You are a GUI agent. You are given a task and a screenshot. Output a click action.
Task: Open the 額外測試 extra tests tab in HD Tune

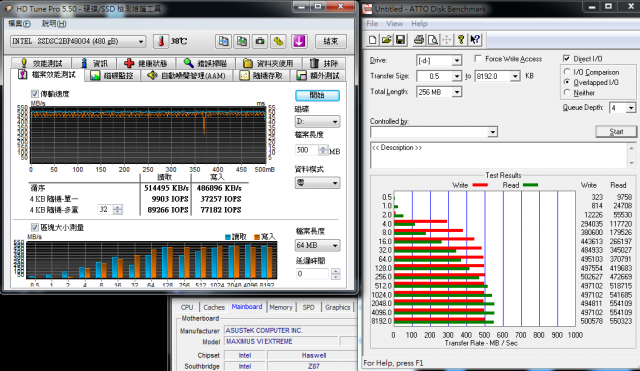pyautogui.click(x=318, y=76)
